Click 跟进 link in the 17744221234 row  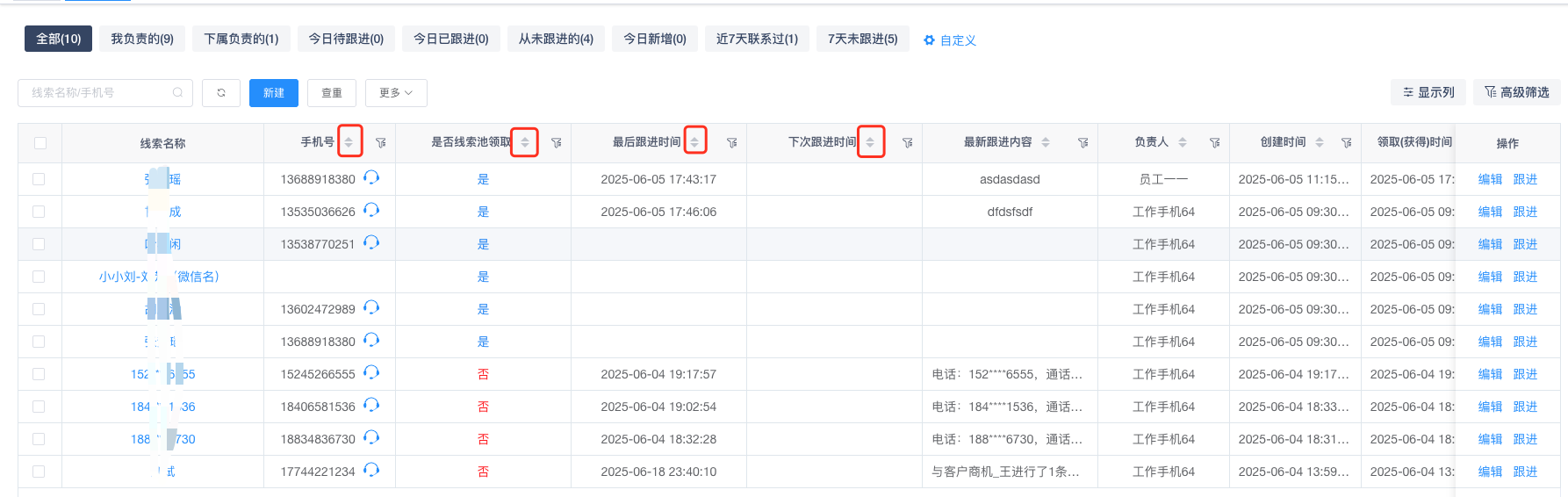[1525, 472]
